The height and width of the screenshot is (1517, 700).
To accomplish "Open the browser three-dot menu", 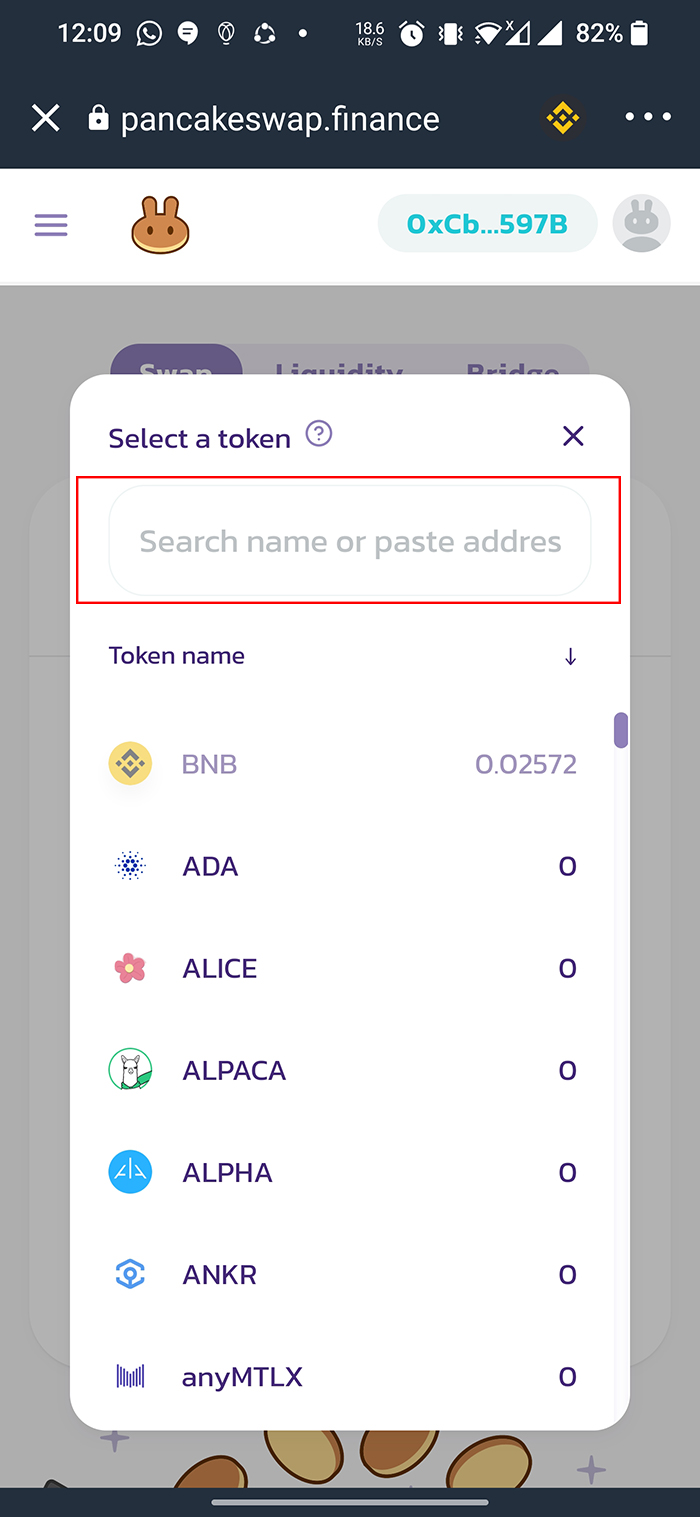I will tap(648, 118).
